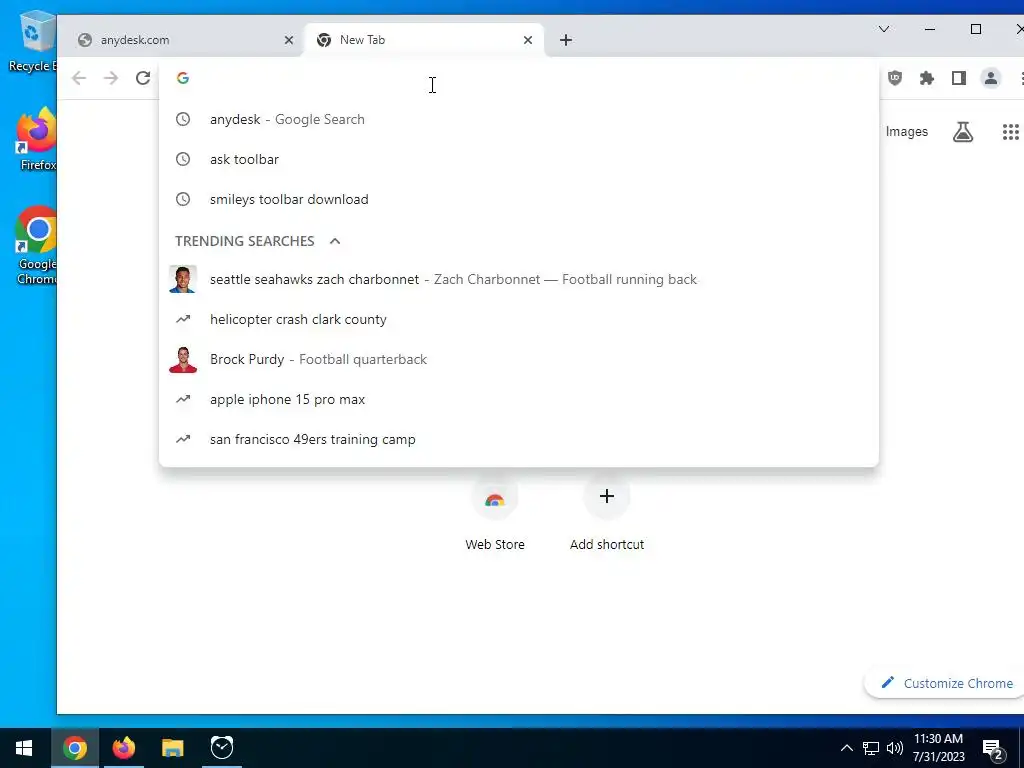This screenshot has width=1024, height=768.
Task: Open the profile avatar menu
Action: click(x=991, y=78)
